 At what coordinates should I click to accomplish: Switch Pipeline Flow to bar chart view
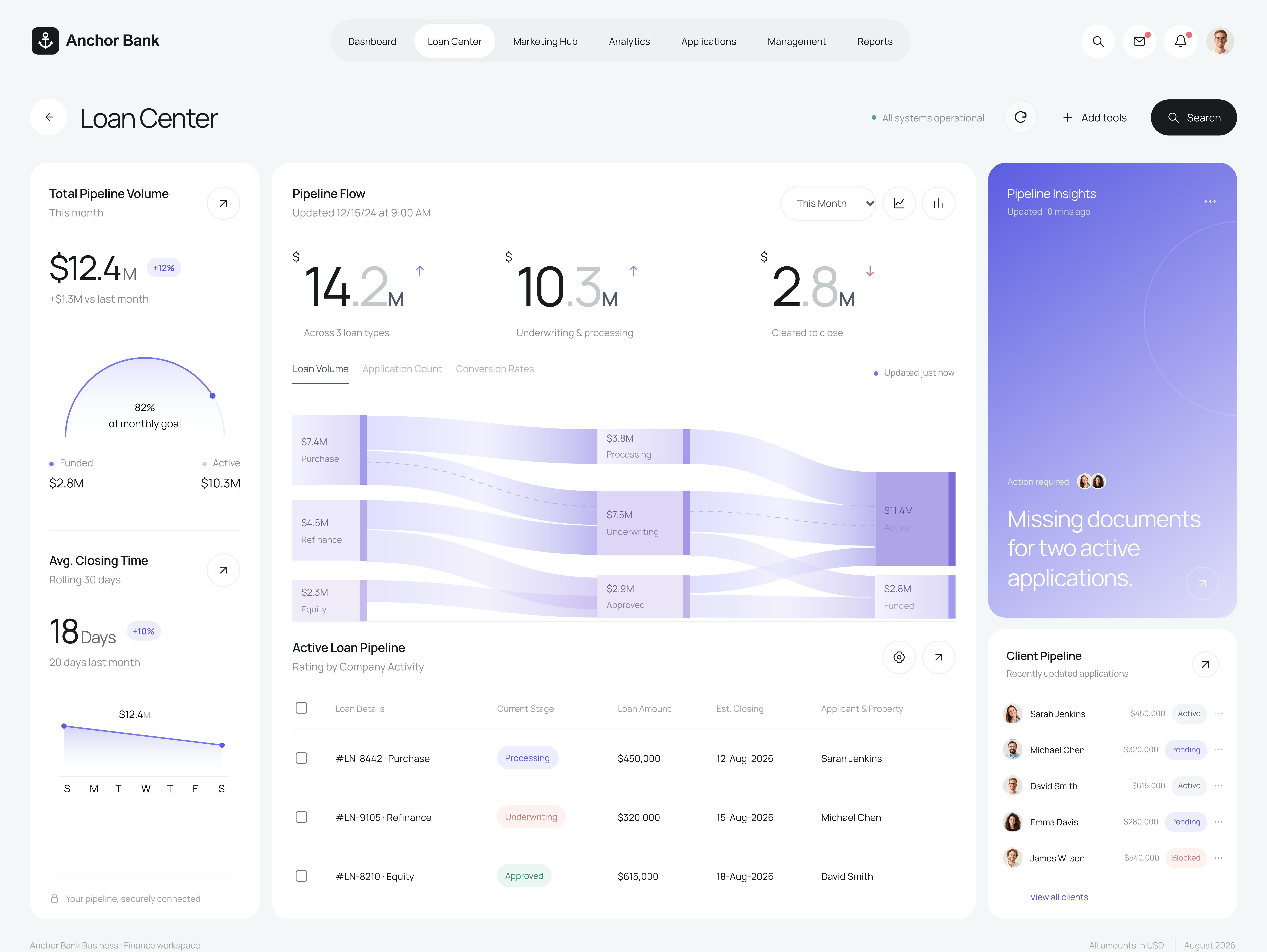pos(939,203)
